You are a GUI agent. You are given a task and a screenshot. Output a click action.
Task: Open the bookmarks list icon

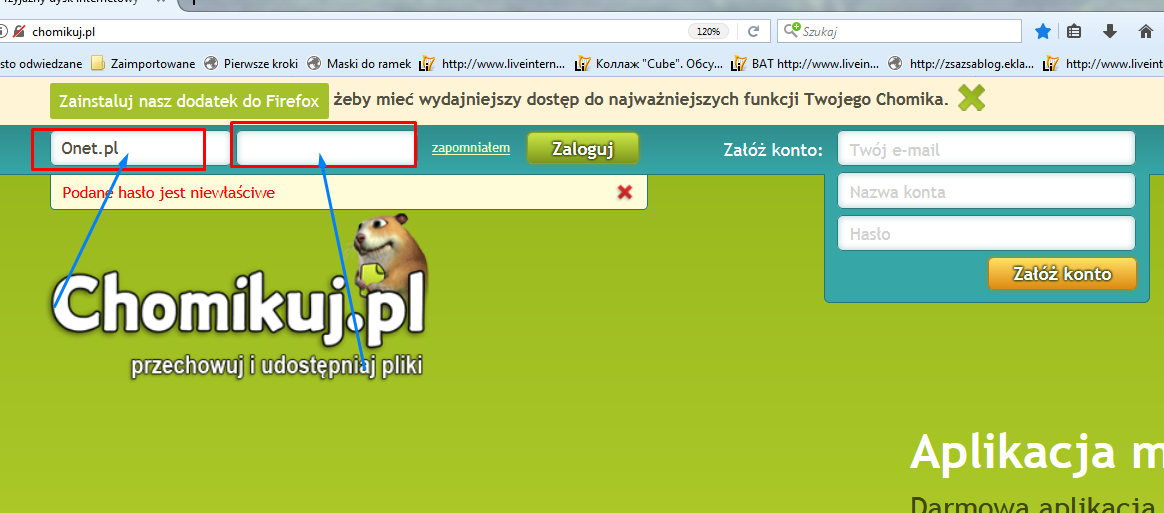1074,31
